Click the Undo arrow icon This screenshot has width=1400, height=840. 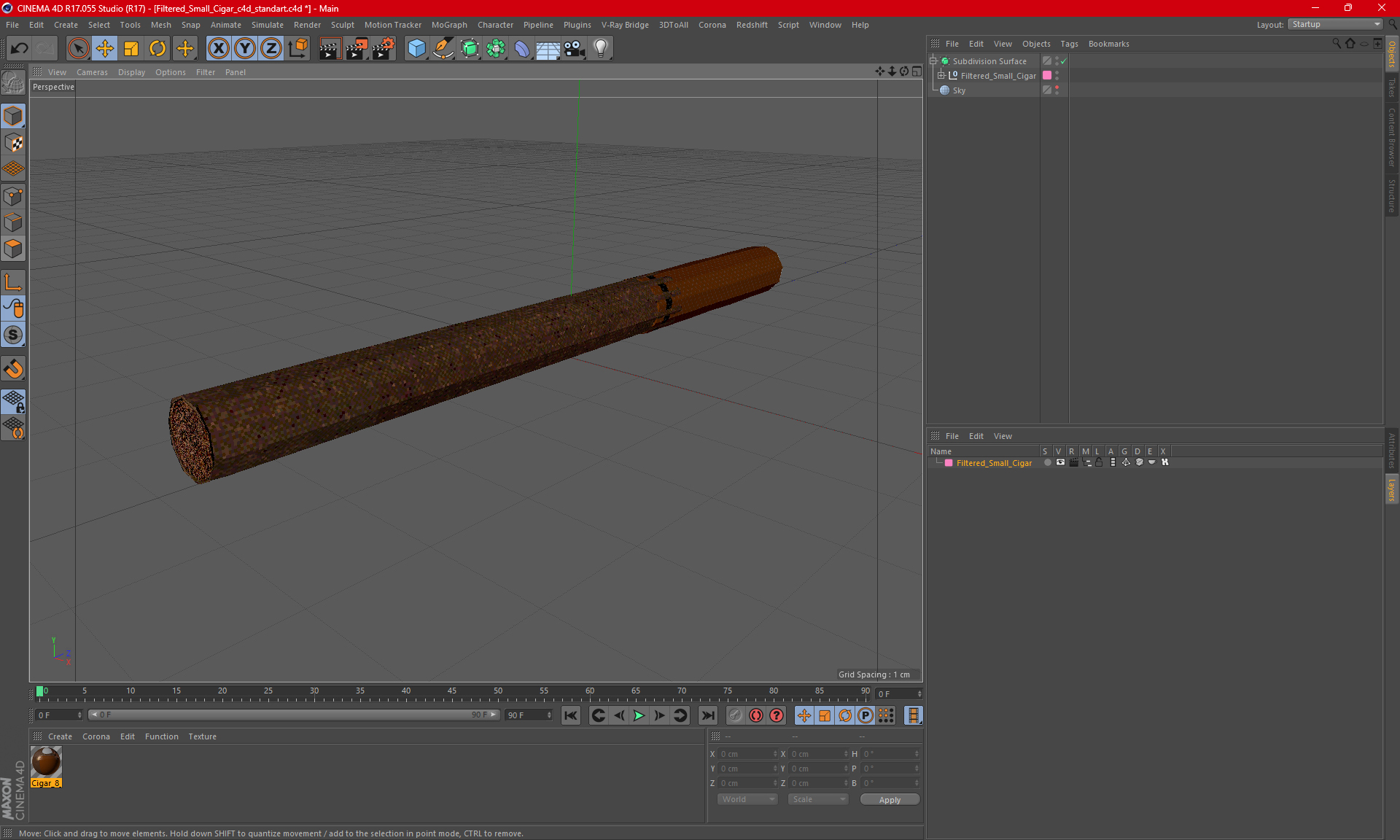click(19, 49)
